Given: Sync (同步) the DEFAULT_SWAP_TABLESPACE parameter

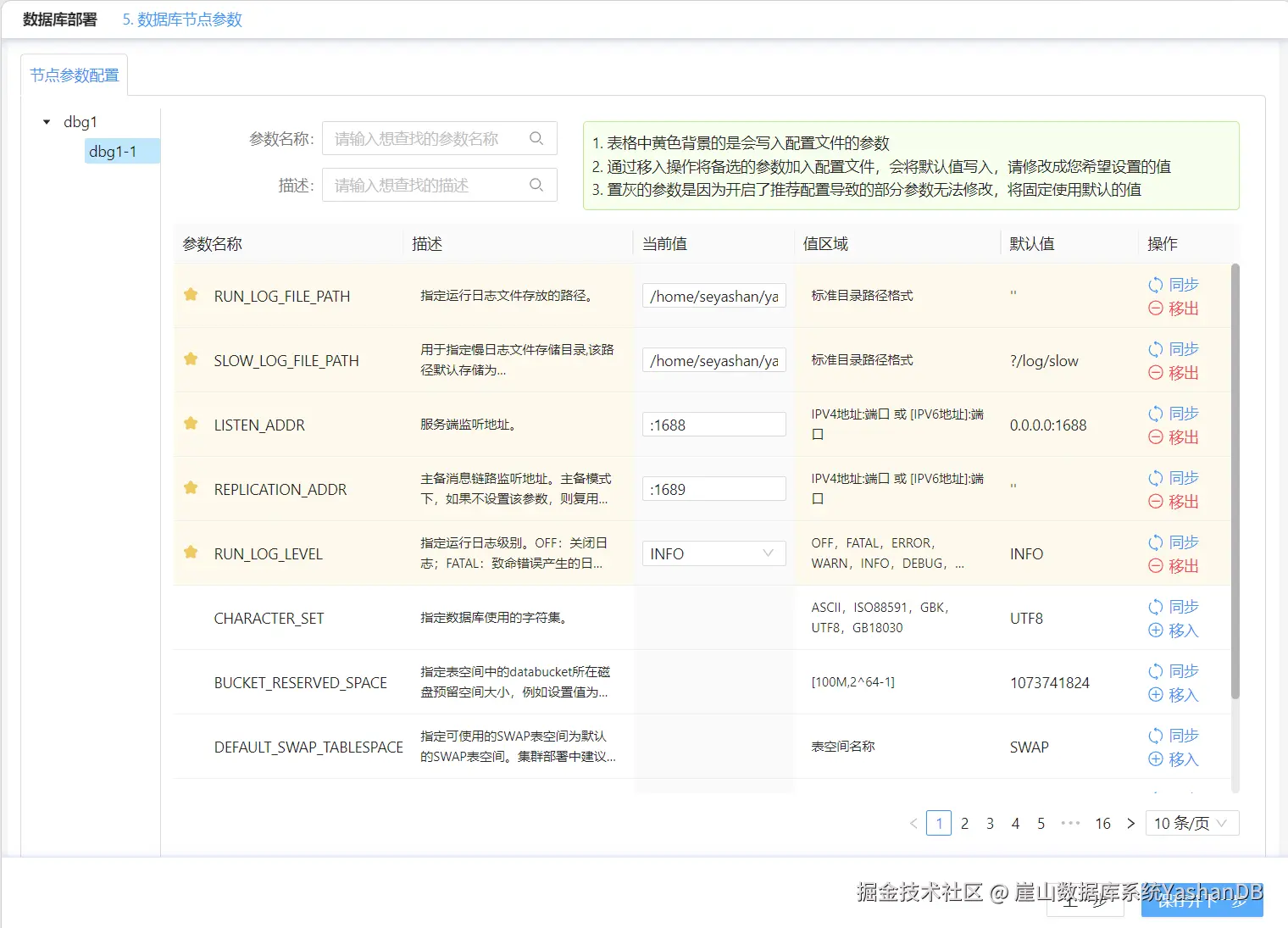Looking at the screenshot, I should (x=1174, y=736).
